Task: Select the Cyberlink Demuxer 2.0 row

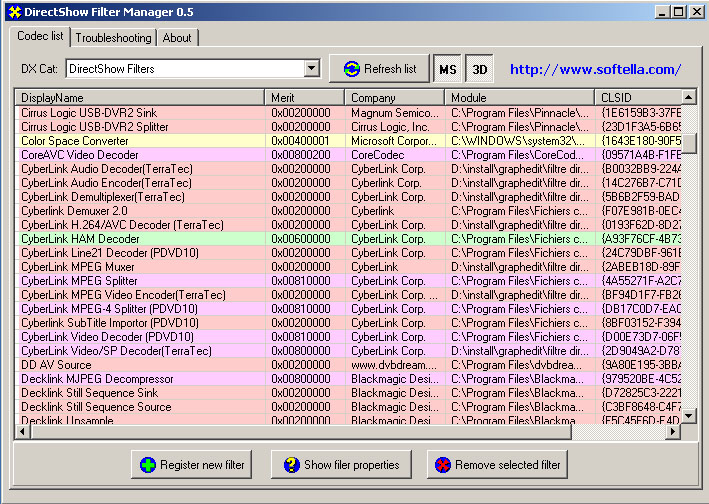Action: (x=348, y=211)
